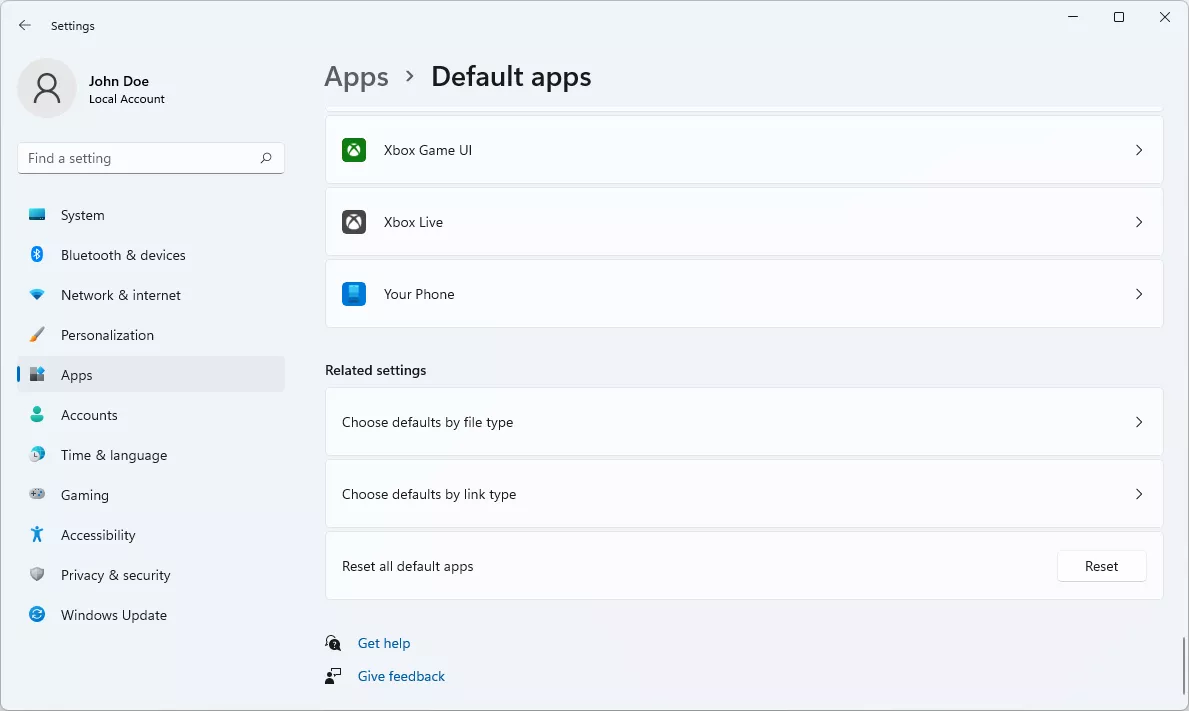Open Network & internet settings
Screen dimensions: 1189x711
click(151, 295)
